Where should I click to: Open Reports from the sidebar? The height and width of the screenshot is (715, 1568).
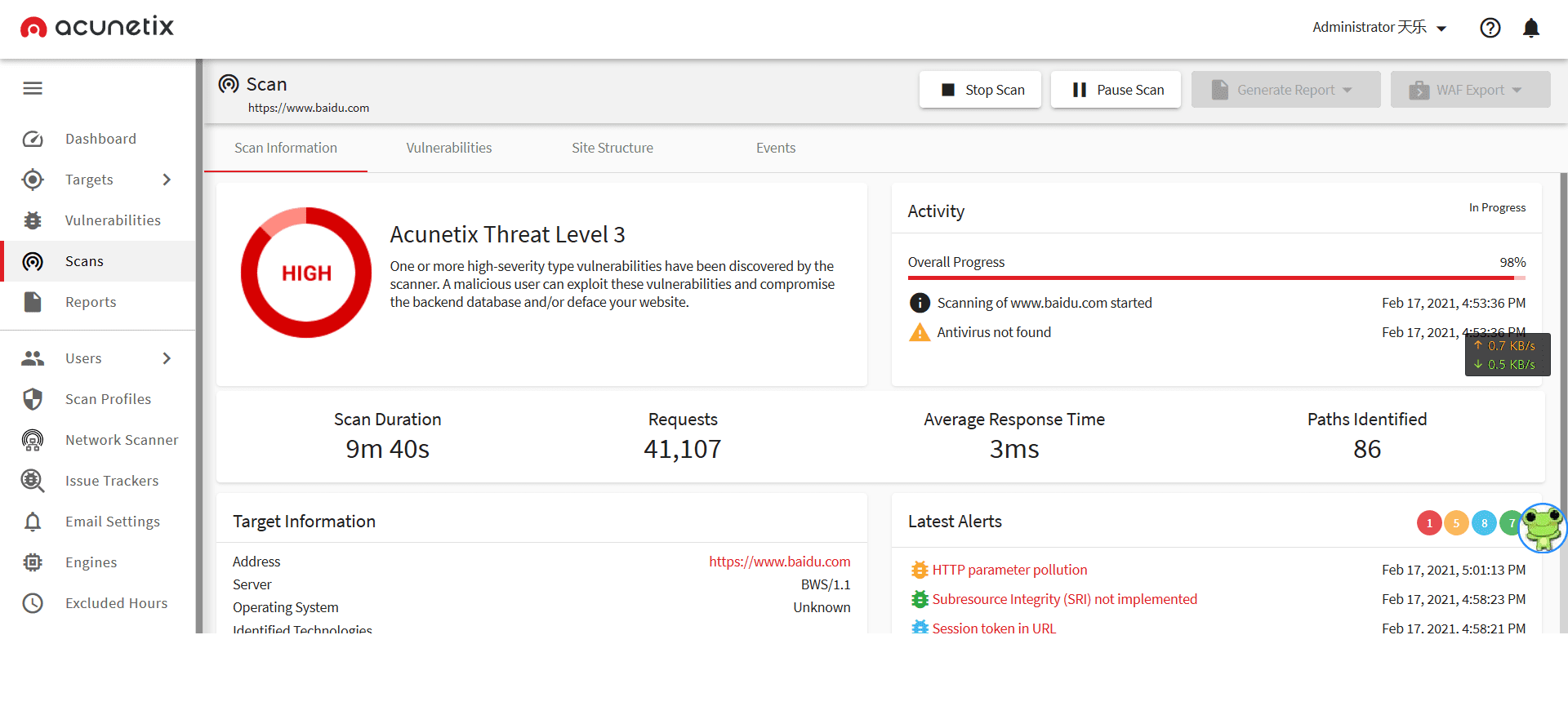[x=98, y=302]
